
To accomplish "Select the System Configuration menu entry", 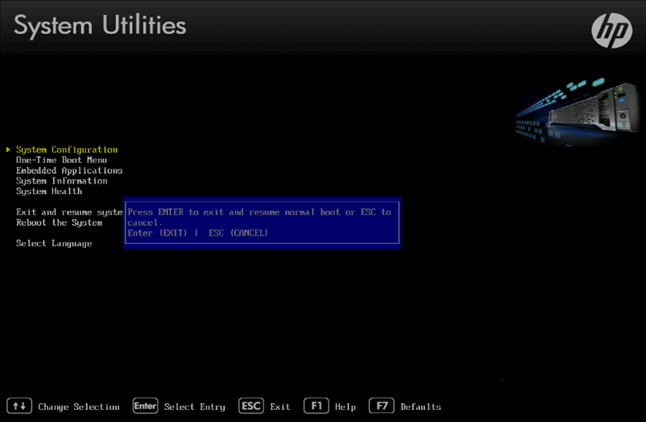I will (67, 150).
